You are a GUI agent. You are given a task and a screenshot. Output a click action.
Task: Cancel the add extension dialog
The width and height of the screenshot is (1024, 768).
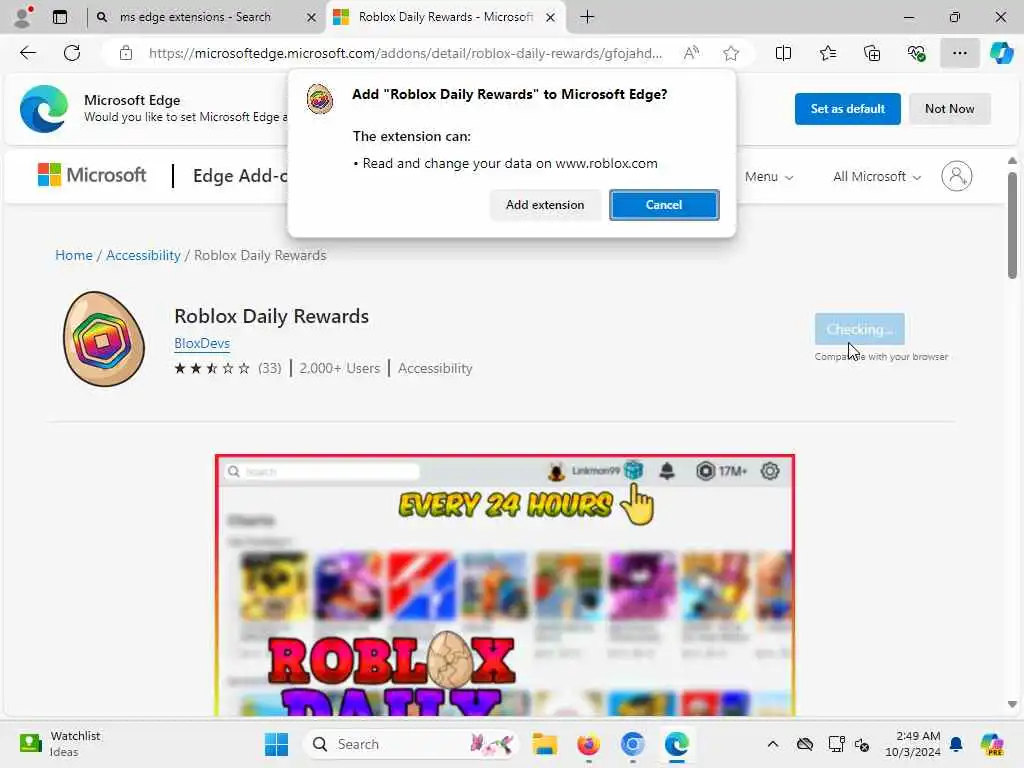[664, 204]
